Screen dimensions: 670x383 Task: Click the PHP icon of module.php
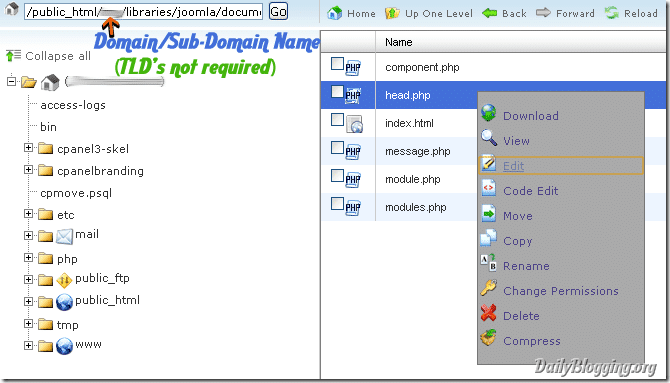pos(353,180)
